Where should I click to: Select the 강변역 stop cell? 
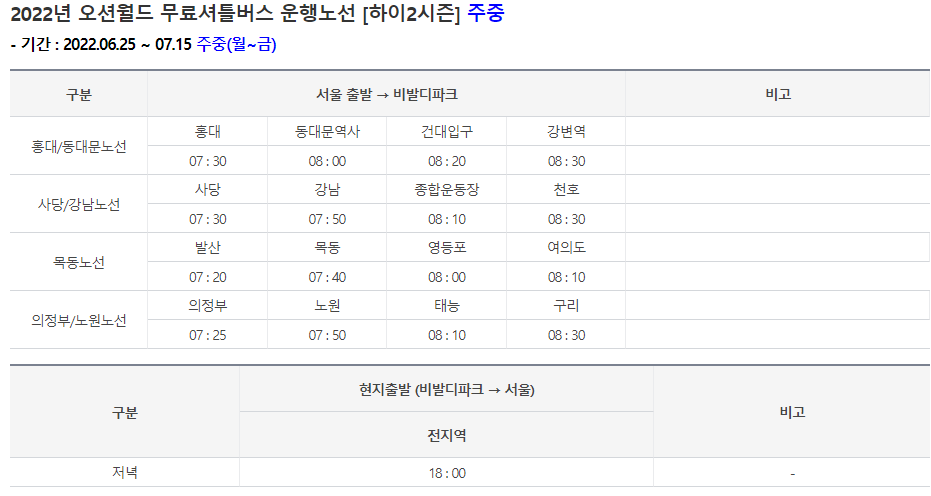click(x=566, y=132)
